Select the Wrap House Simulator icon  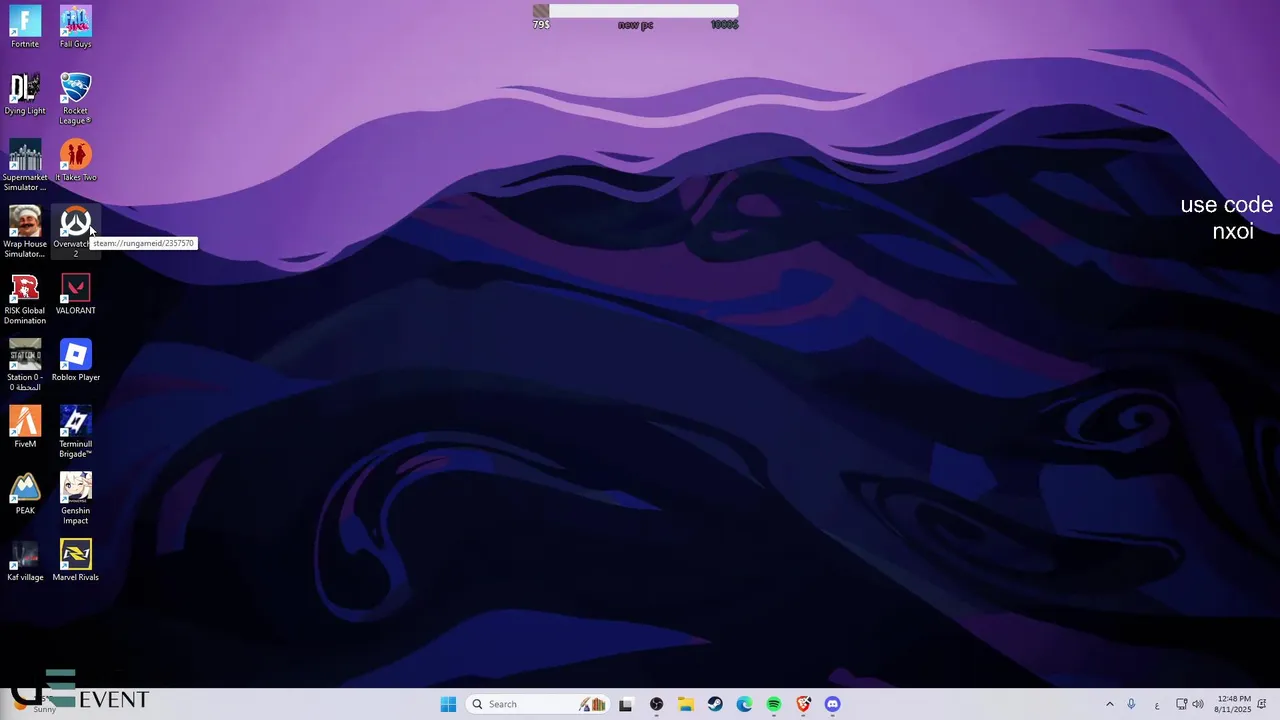point(25,232)
